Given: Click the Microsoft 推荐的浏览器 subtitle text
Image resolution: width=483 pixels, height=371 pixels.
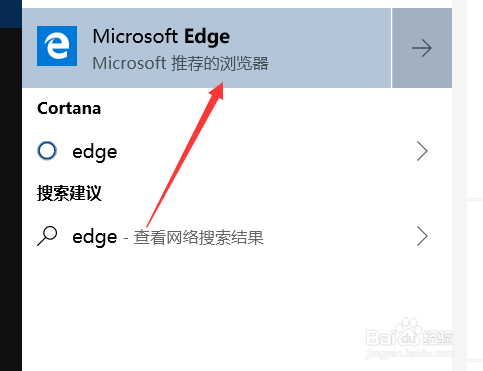Looking at the screenshot, I should (180, 63).
